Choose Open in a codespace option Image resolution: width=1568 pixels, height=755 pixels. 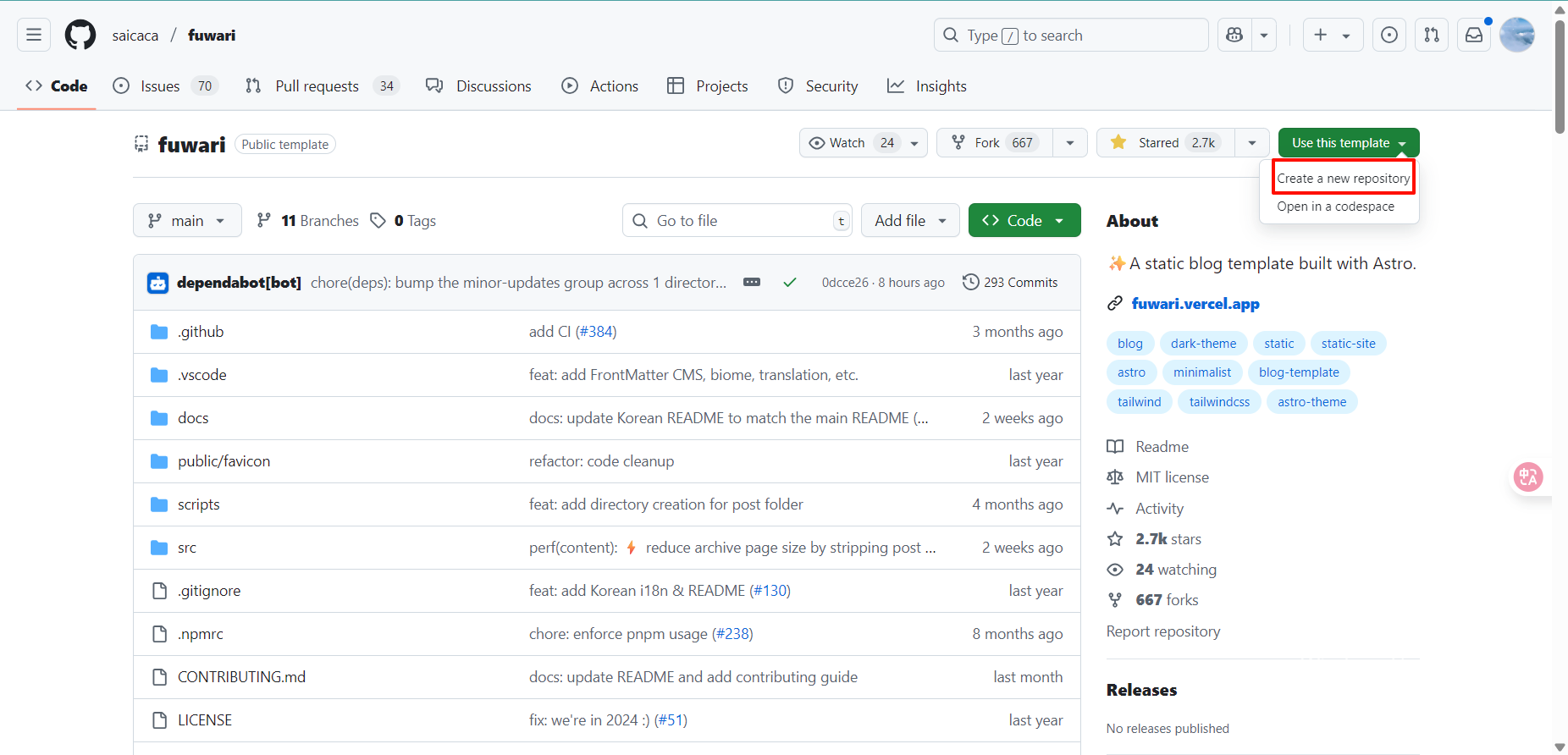[x=1335, y=207]
